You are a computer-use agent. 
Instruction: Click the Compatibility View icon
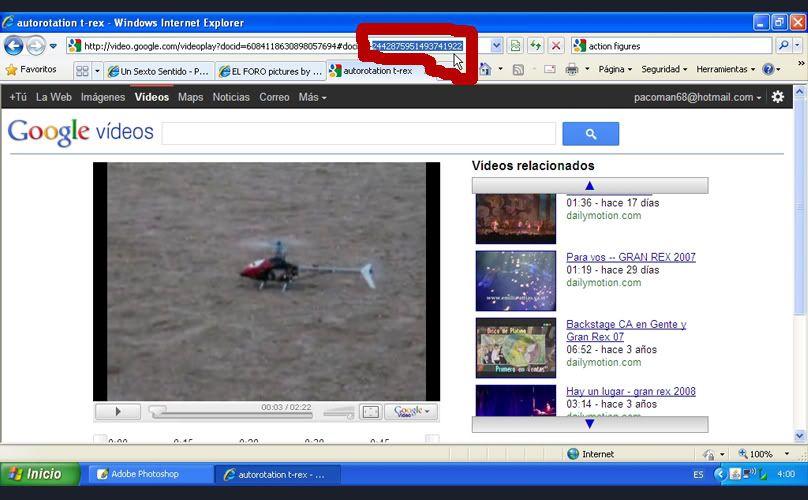(515, 46)
